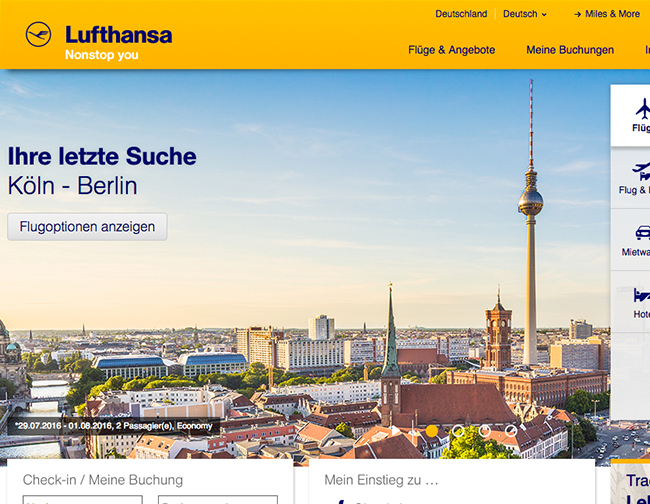
Task: Open the Miles & More link
Action: 607,14
